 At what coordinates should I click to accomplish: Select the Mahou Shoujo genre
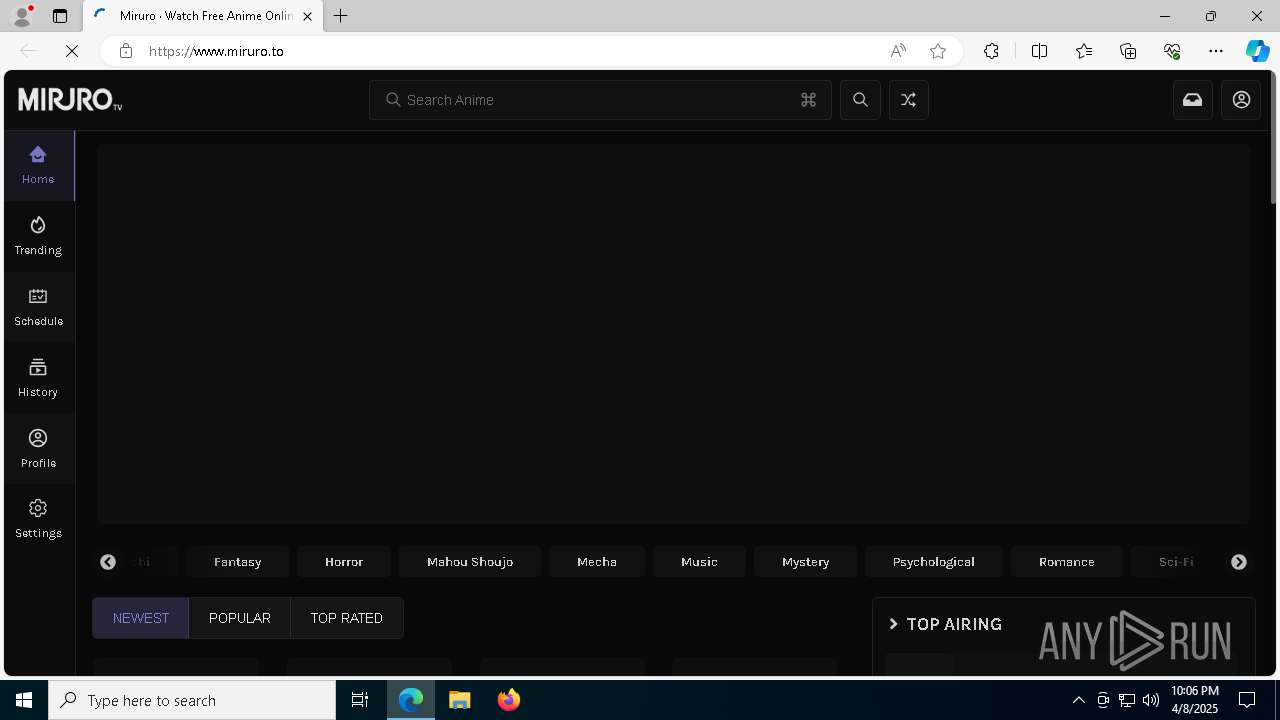(x=470, y=562)
